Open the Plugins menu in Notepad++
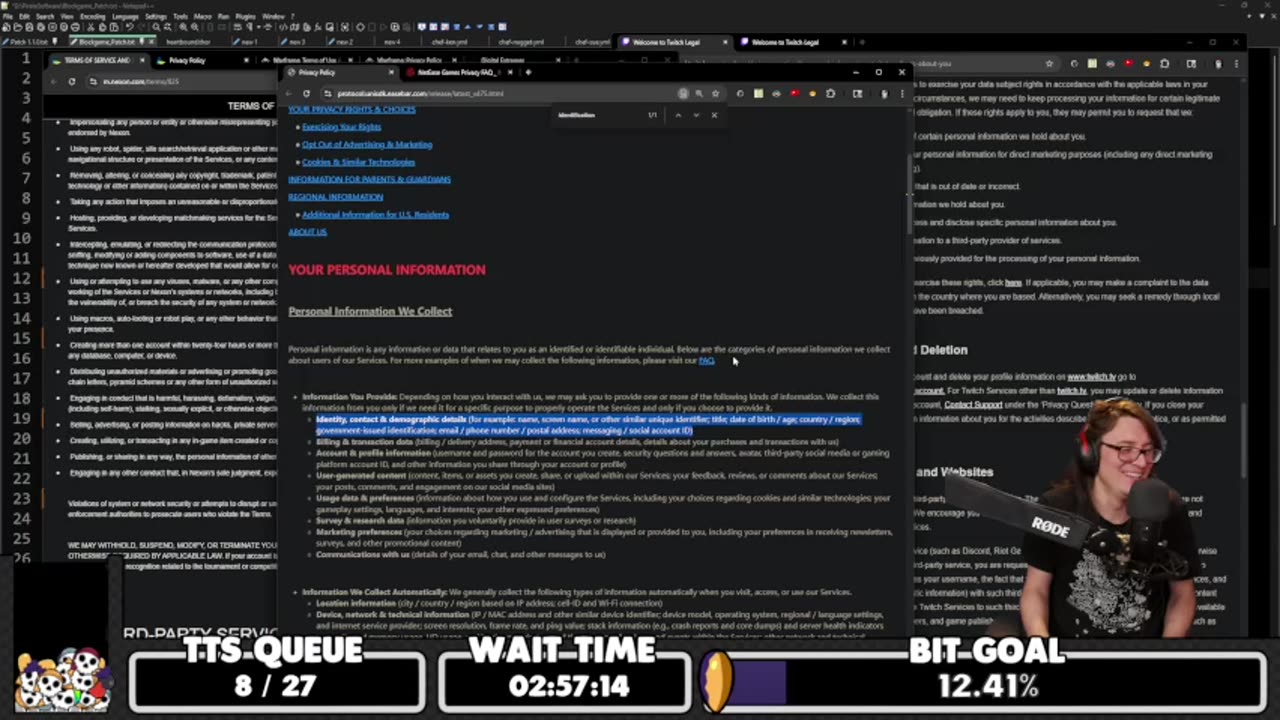Image resolution: width=1280 pixels, height=720 pixels. (x=245, y=17)
